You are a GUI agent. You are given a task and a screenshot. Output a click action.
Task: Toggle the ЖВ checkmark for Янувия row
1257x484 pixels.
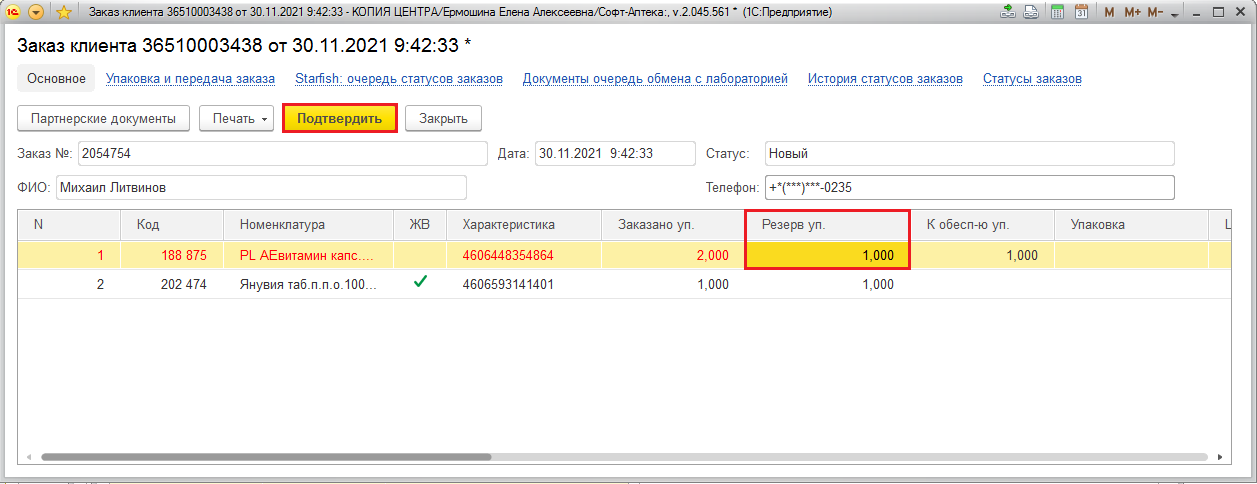click(420, 283)
